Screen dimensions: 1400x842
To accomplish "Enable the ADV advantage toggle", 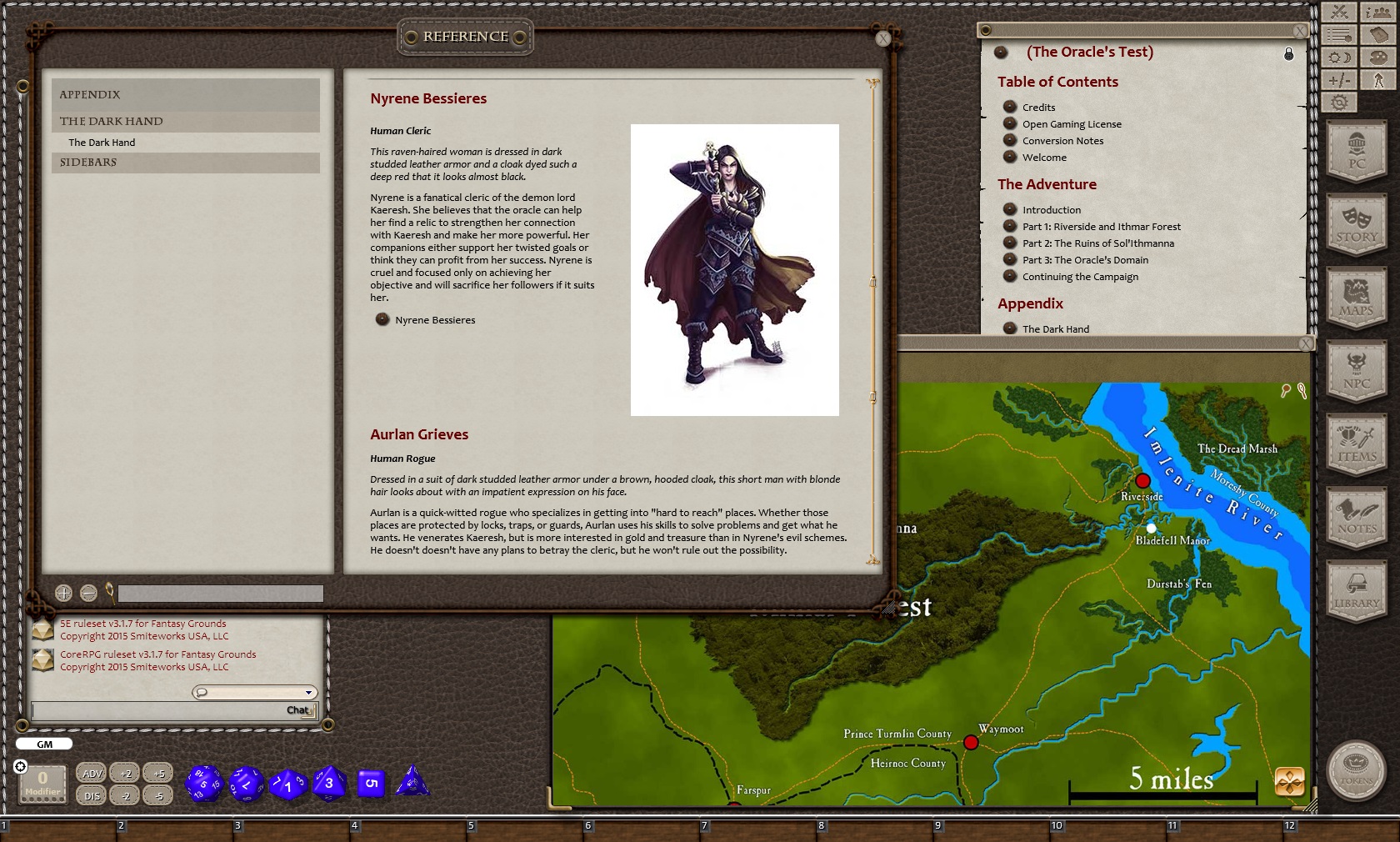I will 92,773.
